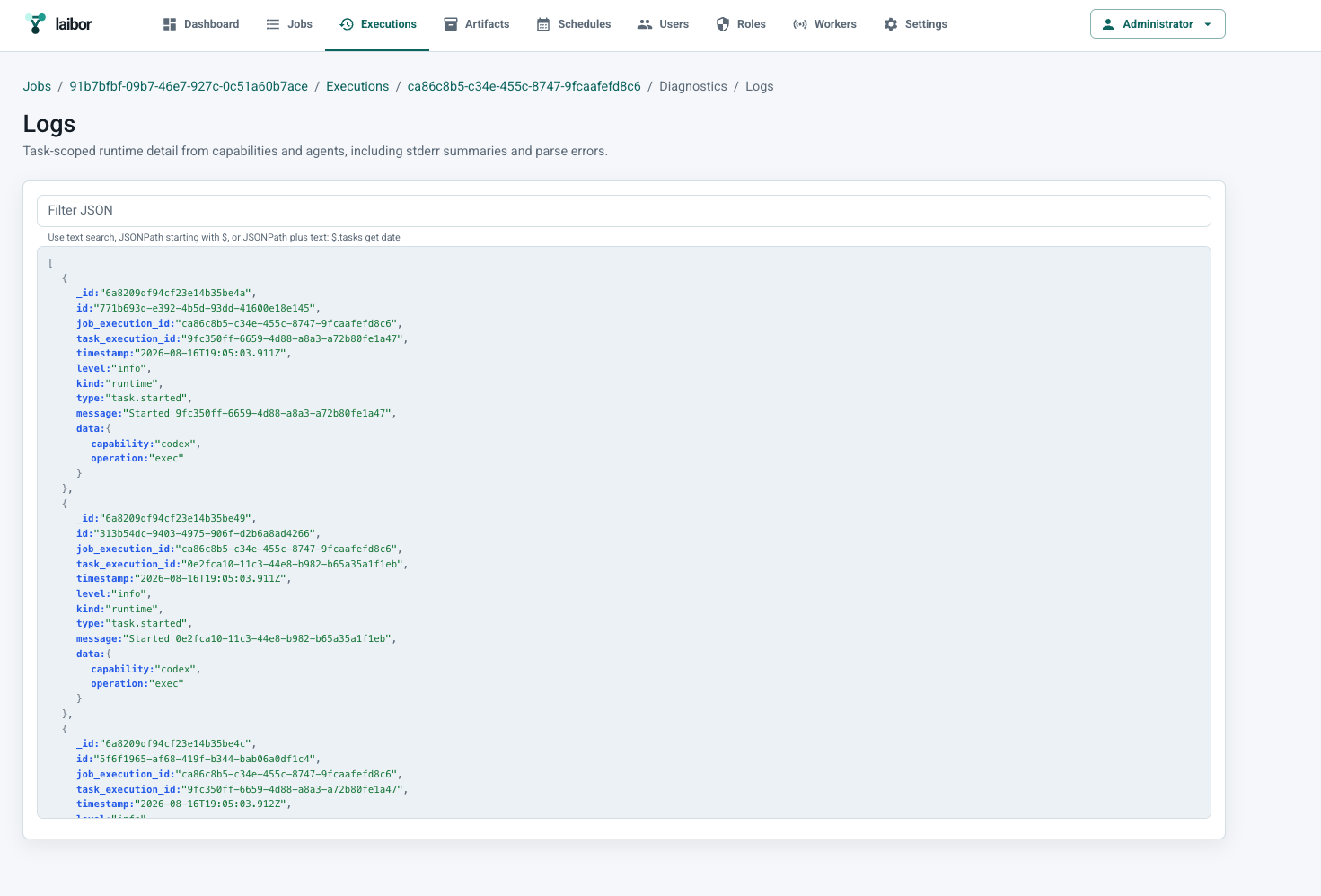Screen dimensions: 1321x896
Task: Click the Administrator account label
Action: coord(1158,24)
